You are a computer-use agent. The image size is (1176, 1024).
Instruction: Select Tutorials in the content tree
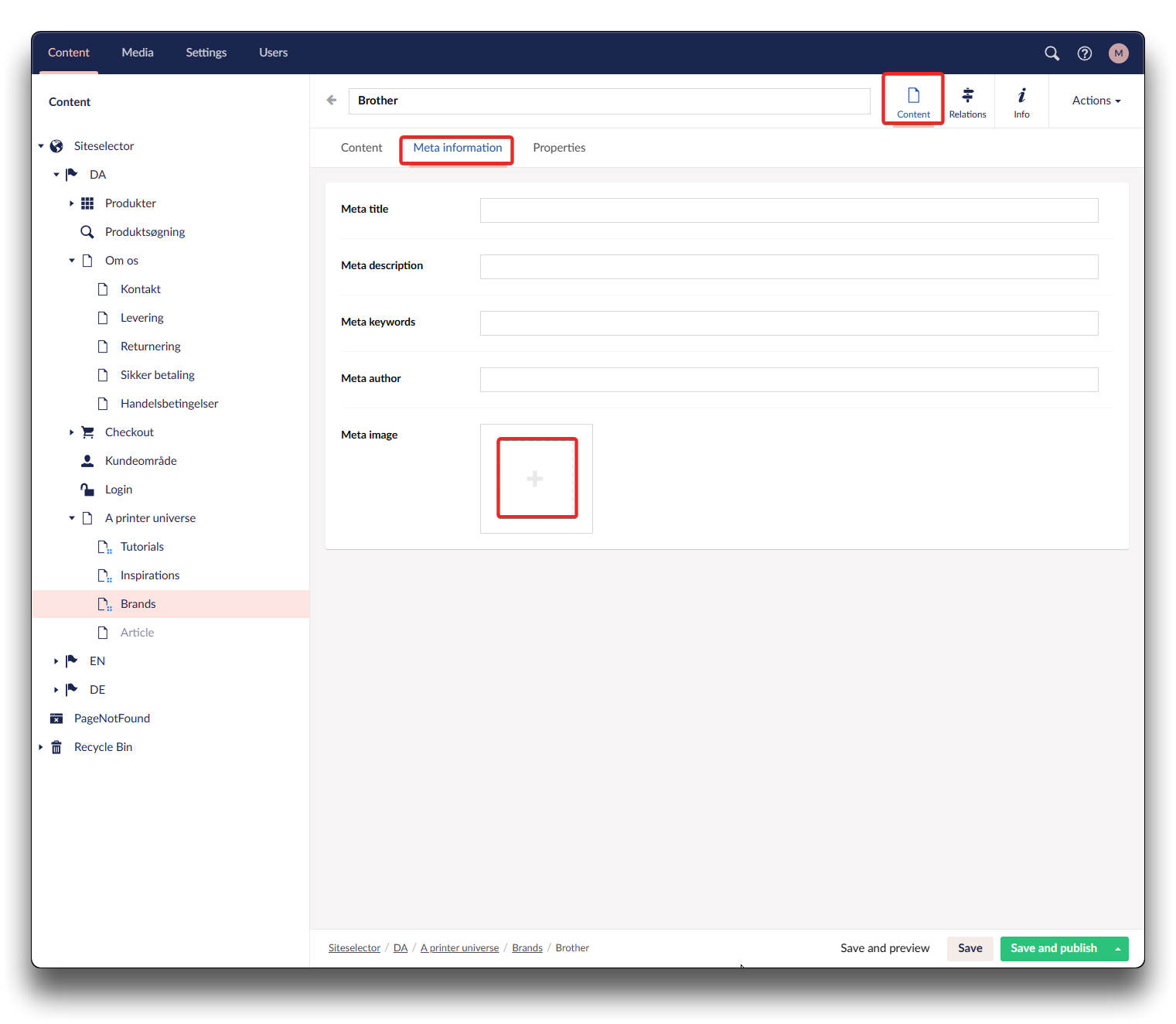142,547
